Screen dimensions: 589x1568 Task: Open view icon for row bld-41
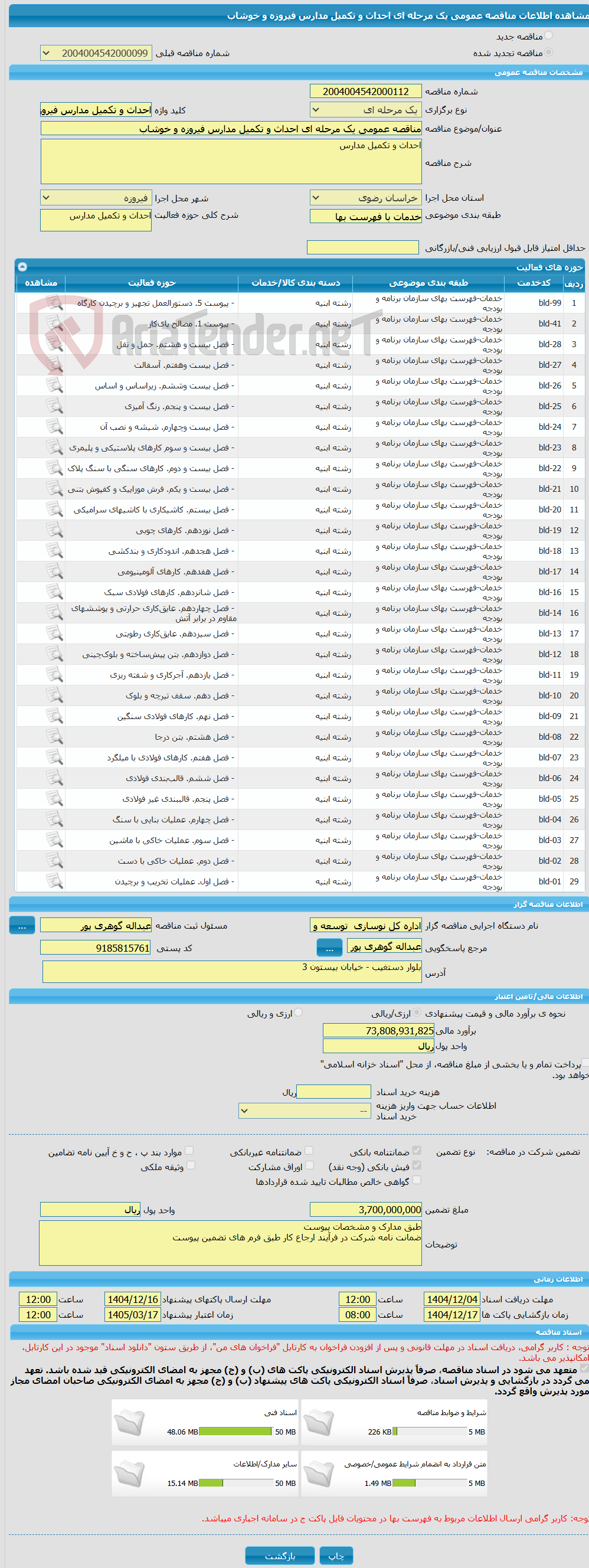(55, 323)
